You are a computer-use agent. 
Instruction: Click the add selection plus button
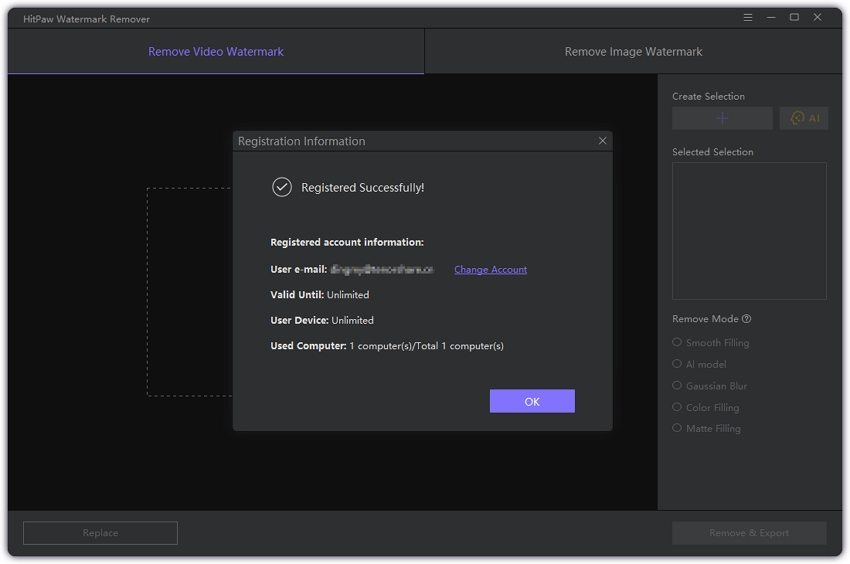coord(722,118)
